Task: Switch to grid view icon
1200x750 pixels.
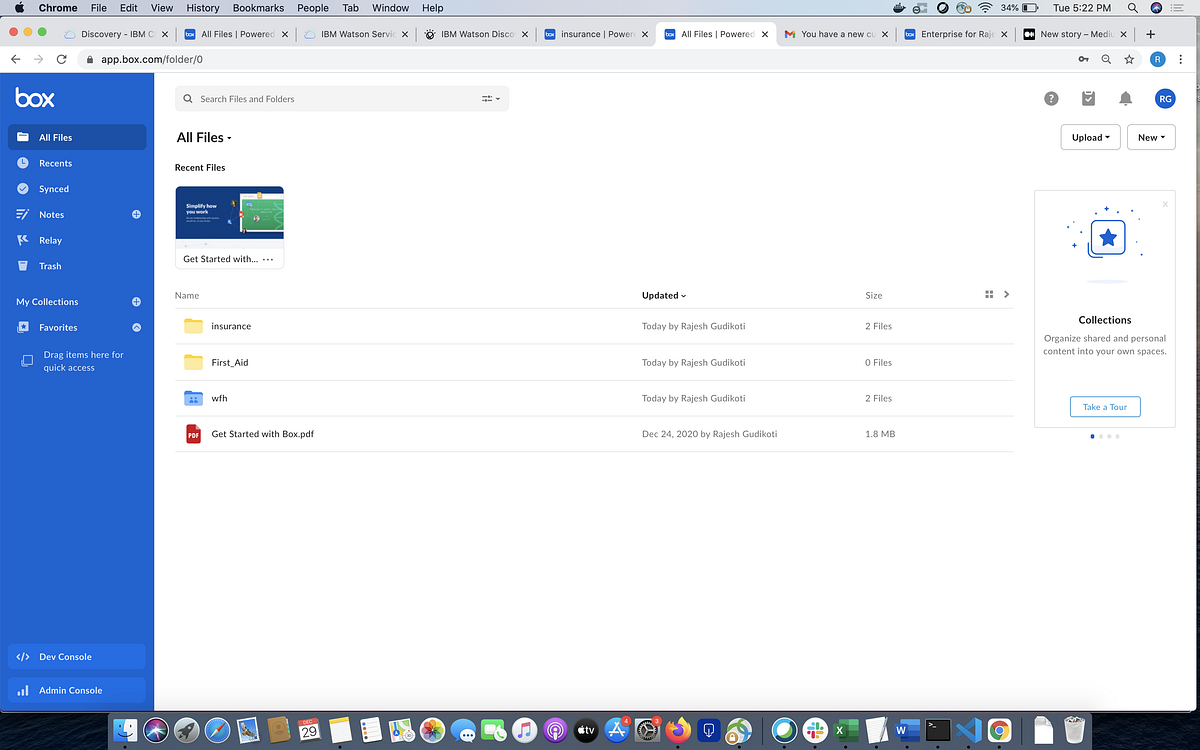Action: click(989, 294)
